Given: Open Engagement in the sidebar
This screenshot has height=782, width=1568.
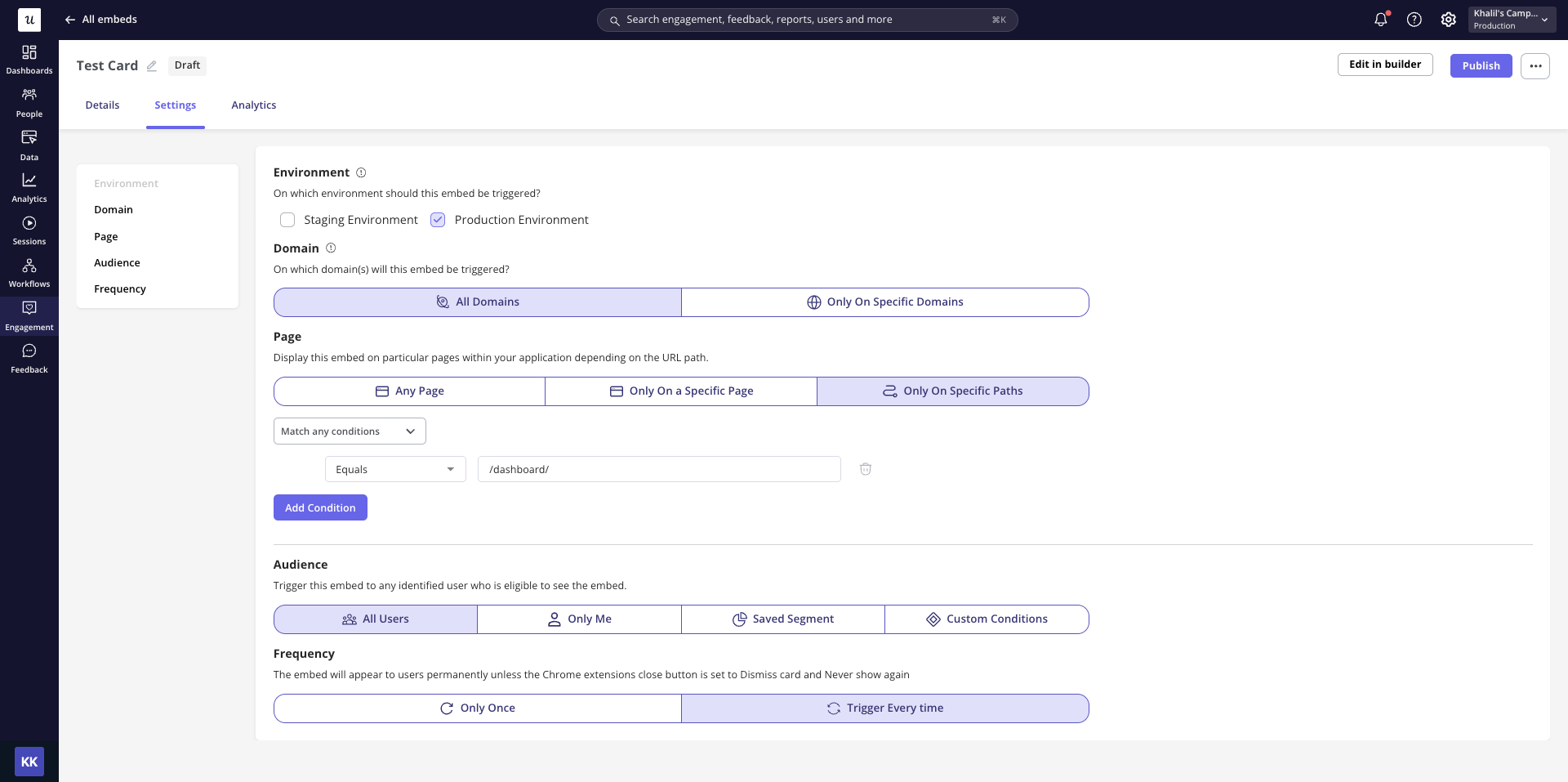Looking at the screenshot, I should pos(29,316).
